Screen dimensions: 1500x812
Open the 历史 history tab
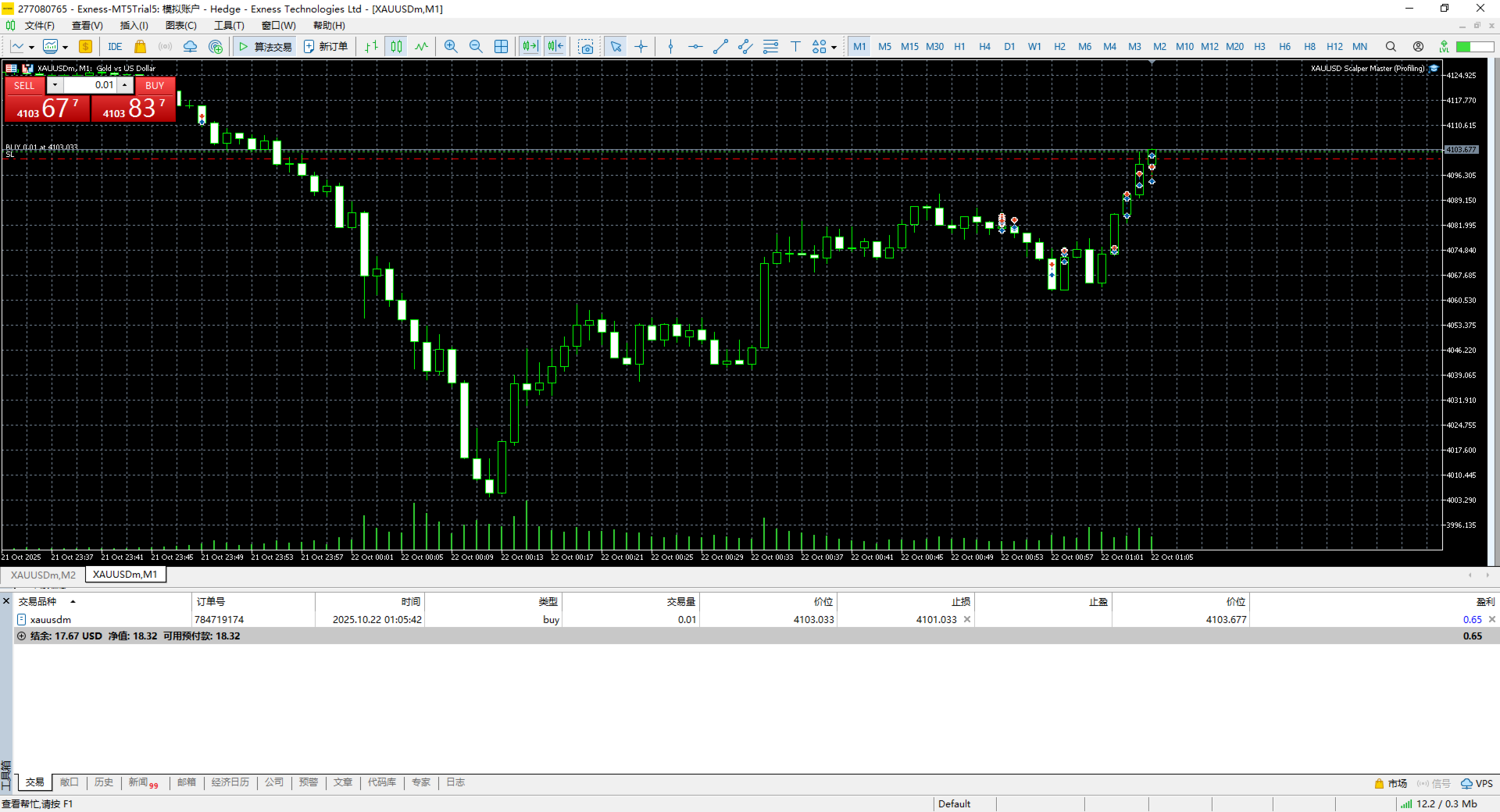click(104, 782)
